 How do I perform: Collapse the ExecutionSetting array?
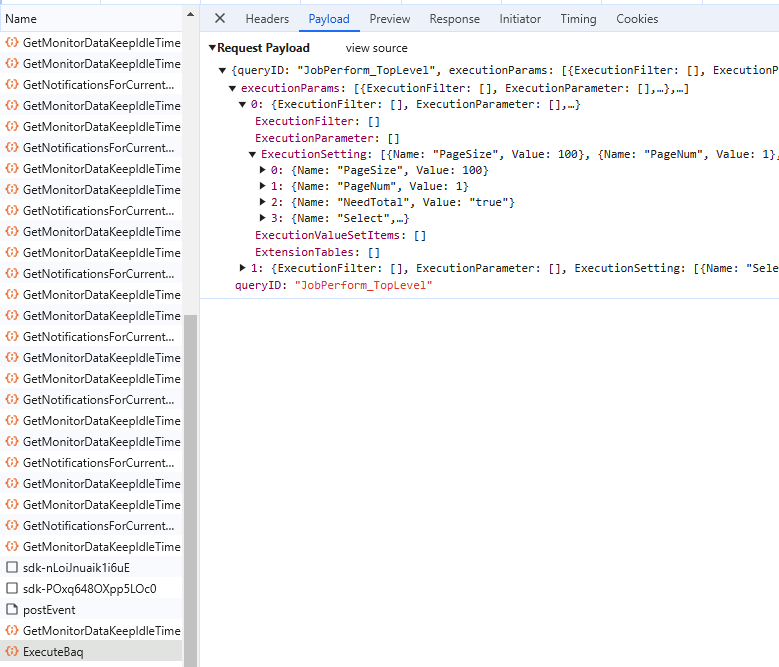[x=252, y=155]
